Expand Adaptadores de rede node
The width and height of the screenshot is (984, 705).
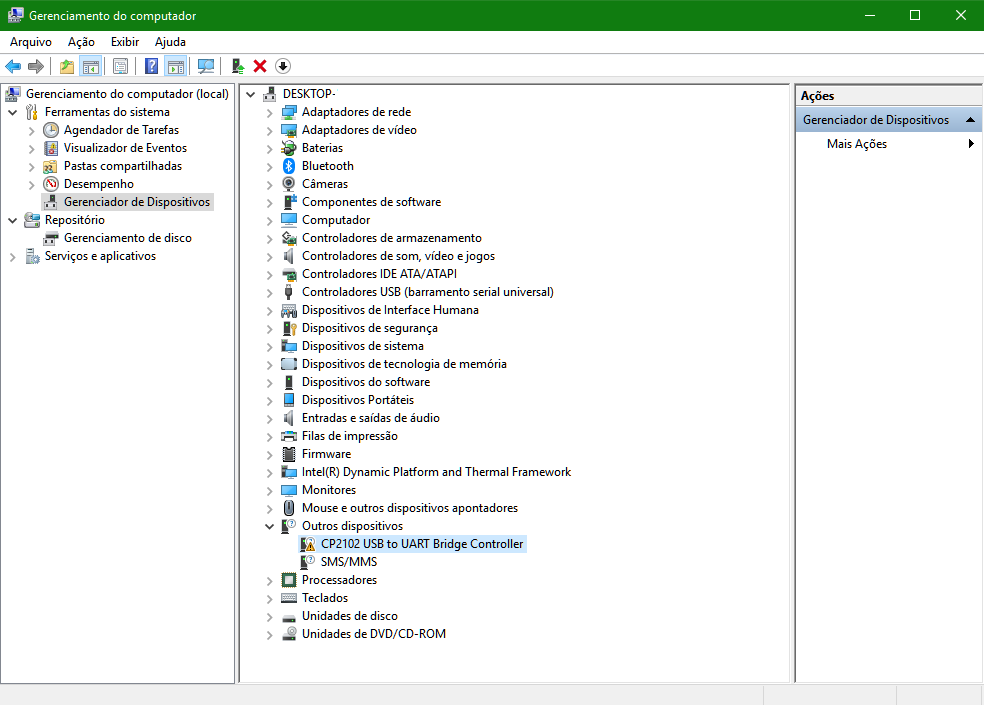point(269,113)
